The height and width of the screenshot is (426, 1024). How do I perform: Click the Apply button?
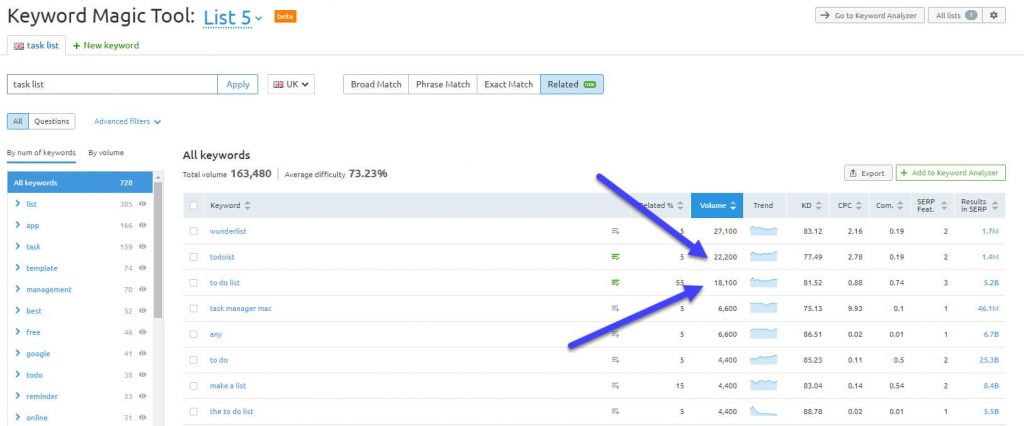238,84
